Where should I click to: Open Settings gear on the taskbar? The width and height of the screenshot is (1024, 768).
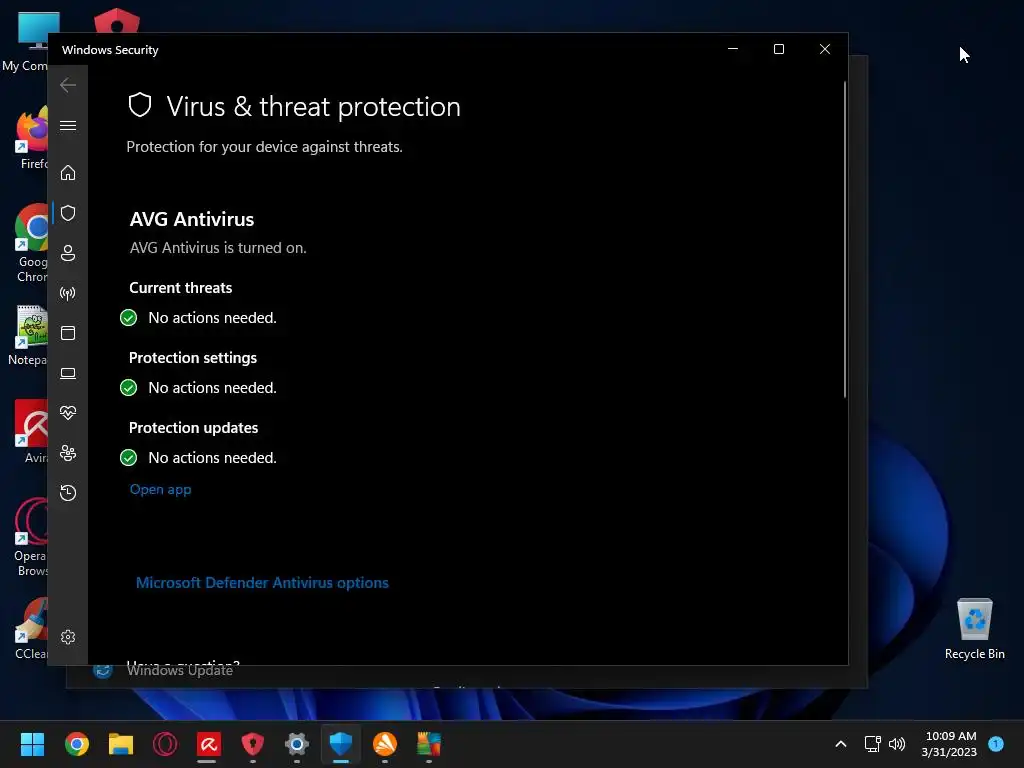[296, 744]
